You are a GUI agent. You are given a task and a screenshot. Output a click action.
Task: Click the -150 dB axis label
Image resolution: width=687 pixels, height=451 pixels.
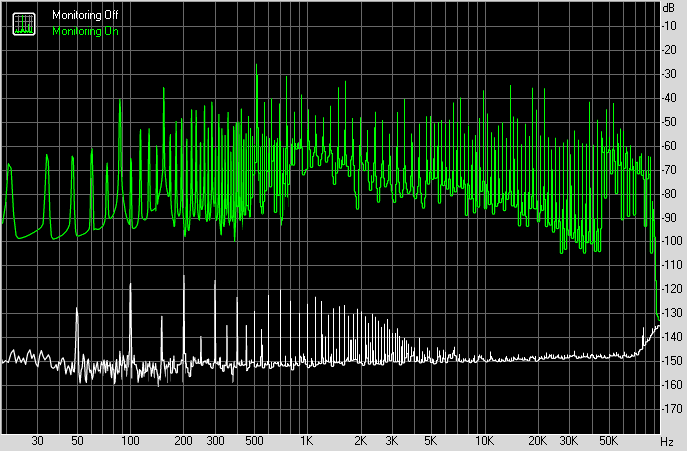(x=671, y=361)
